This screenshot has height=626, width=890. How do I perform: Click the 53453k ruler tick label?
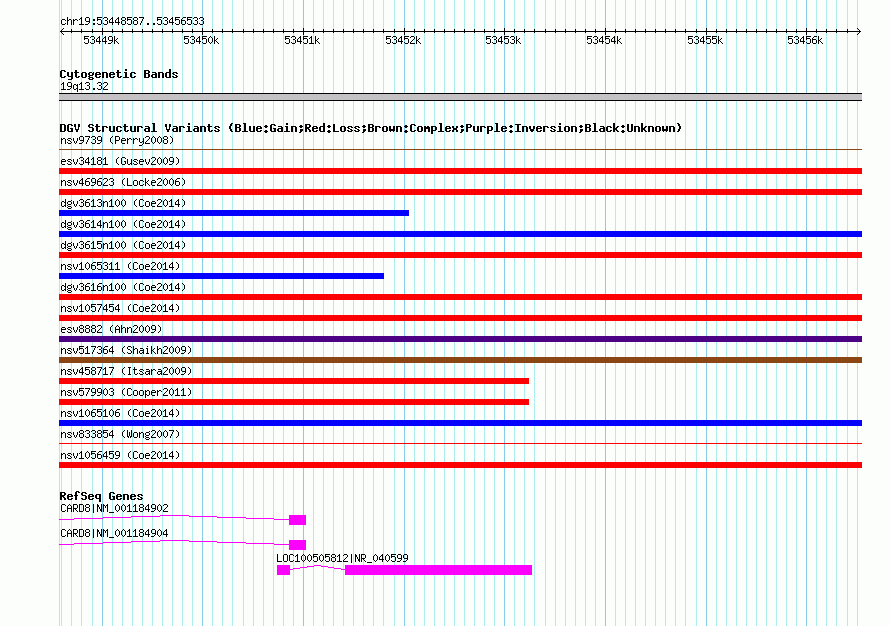(503, 40)
